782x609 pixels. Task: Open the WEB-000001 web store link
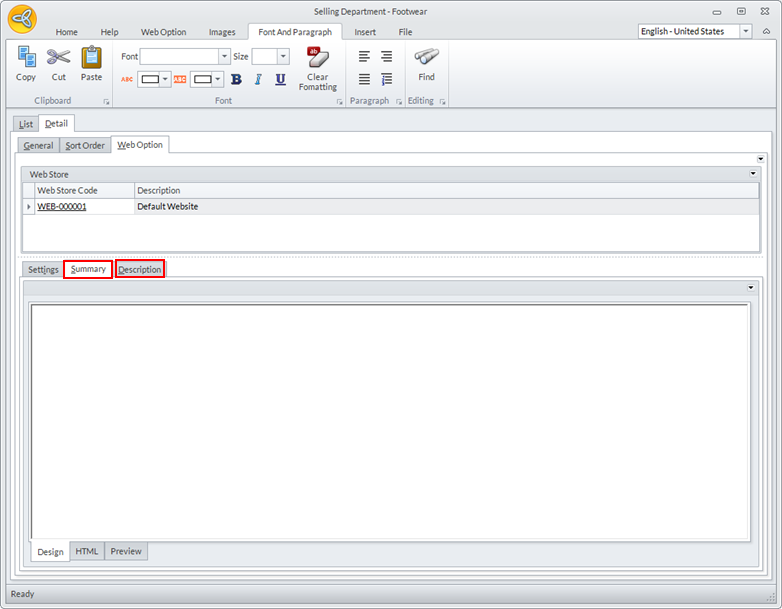click(x=62, y=206)
